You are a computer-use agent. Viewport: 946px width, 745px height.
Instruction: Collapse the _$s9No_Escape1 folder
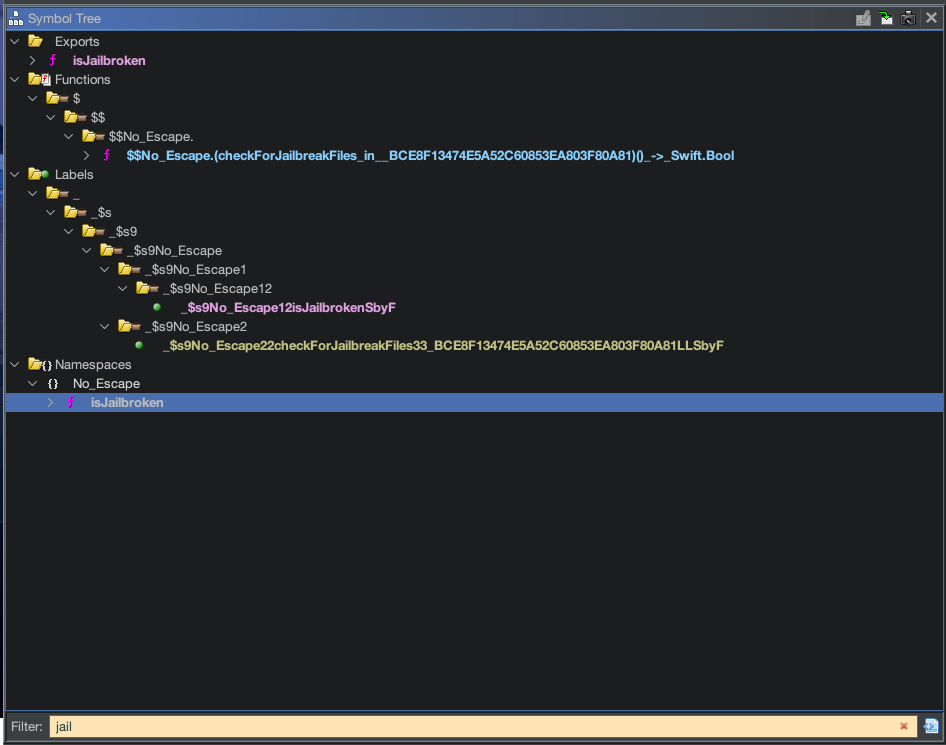tap(105, 270)
